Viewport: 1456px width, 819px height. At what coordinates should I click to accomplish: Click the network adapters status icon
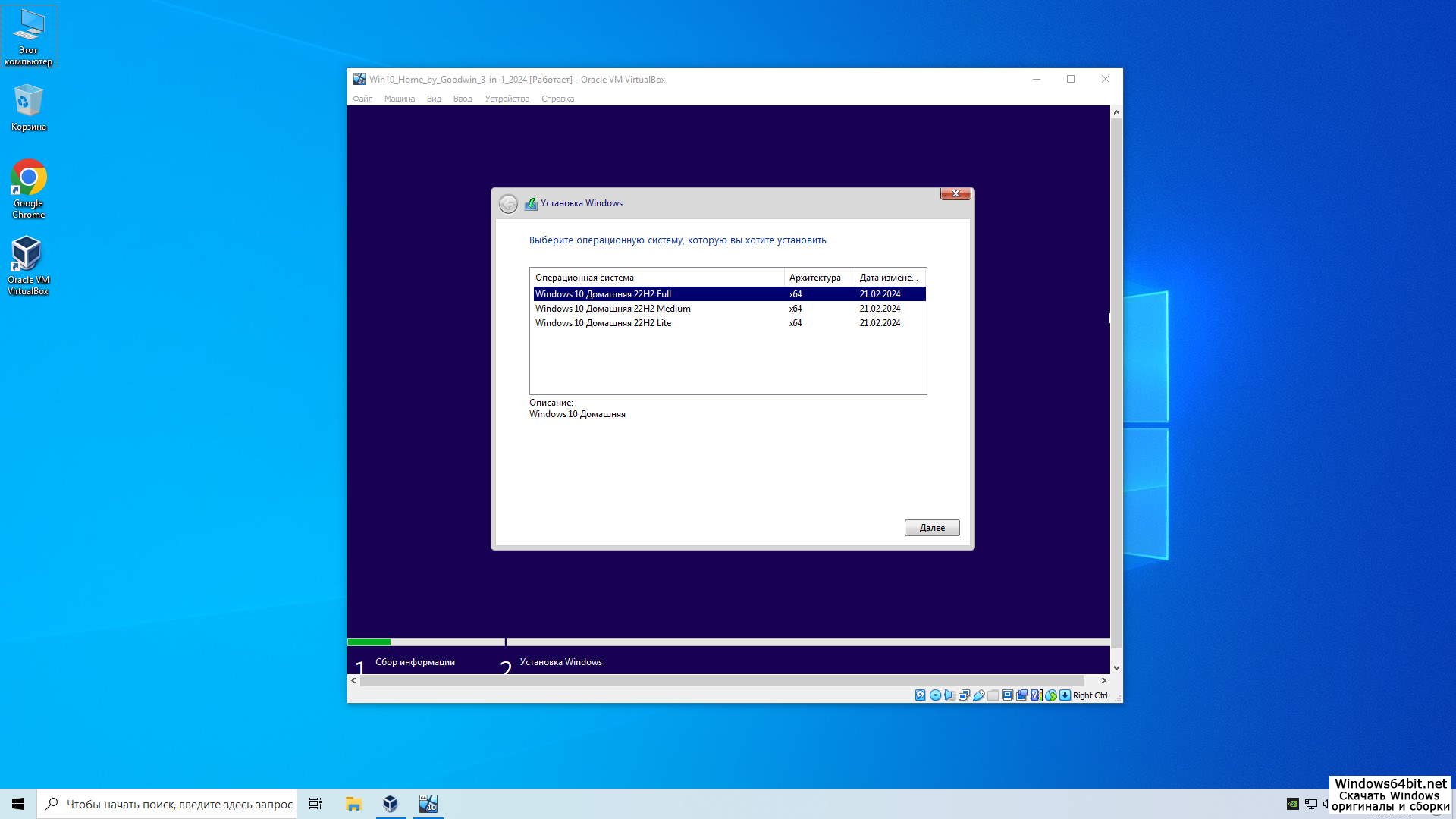(964, 695)
